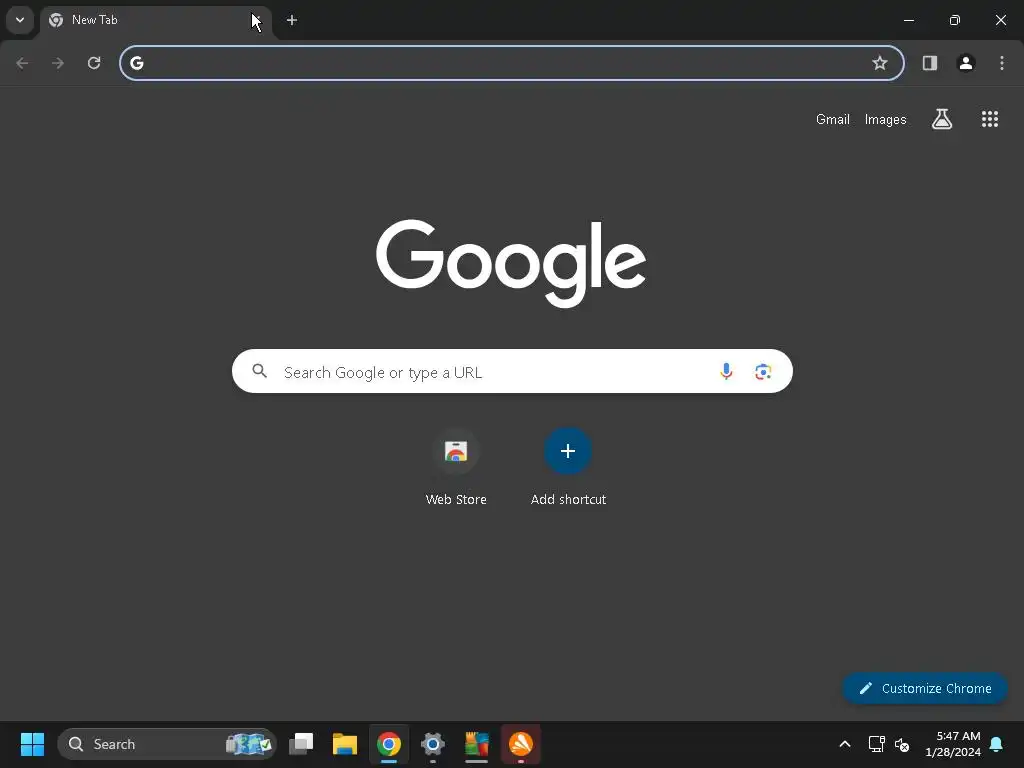Viewport: 1024px width, 768px height.
Task: Open Task View on taskbar
Action: [x=301, y=744]
